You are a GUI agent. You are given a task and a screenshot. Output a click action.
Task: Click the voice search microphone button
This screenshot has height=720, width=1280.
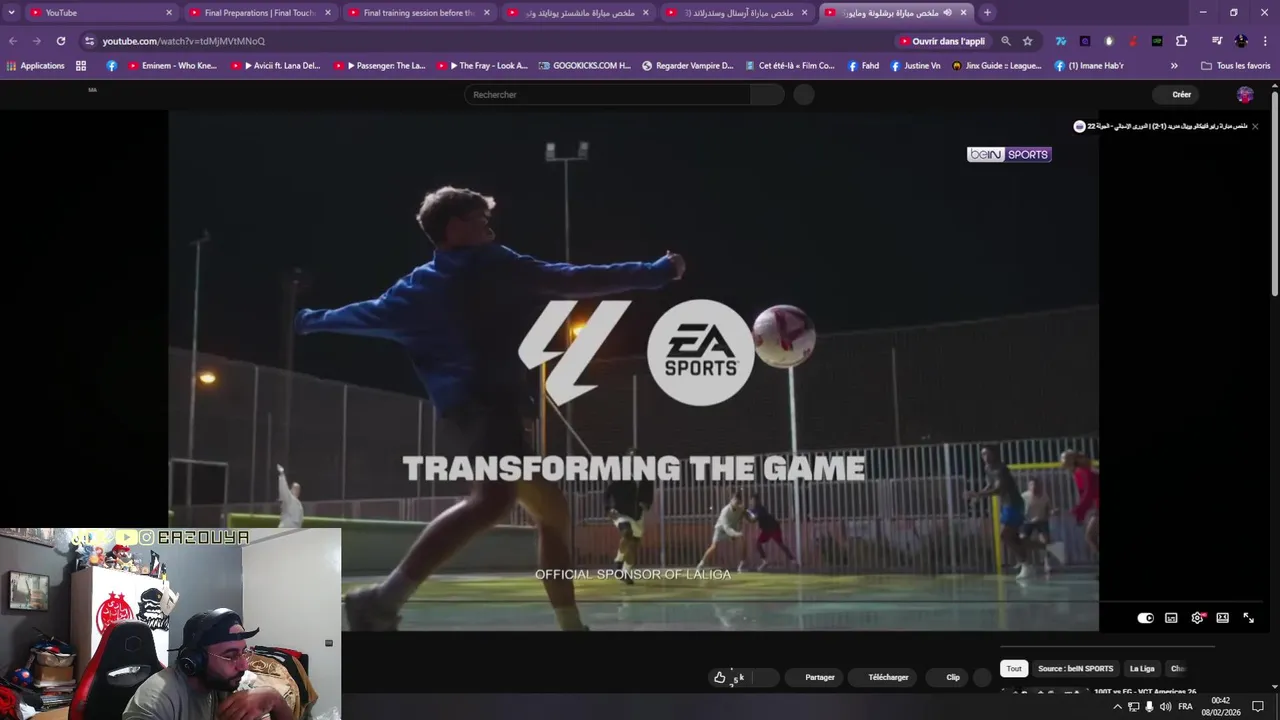point(804,94)
